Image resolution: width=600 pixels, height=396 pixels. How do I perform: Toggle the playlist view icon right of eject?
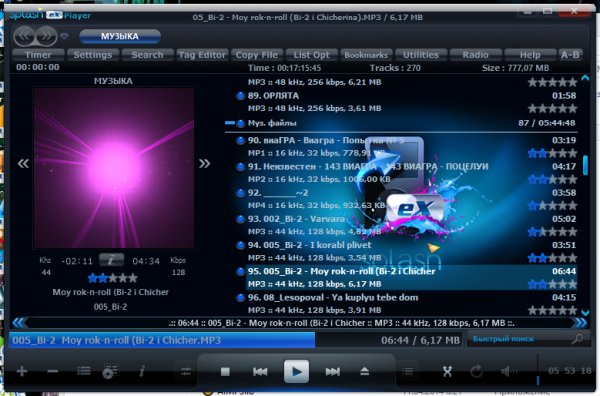coord(408,371)
